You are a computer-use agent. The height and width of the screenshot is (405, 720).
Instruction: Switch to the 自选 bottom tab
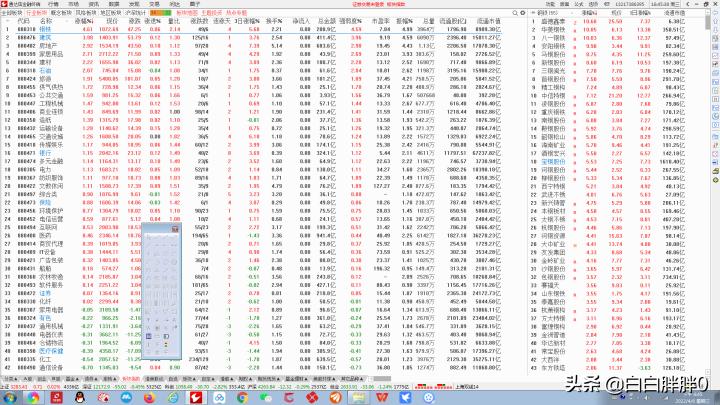click(173, 379)
